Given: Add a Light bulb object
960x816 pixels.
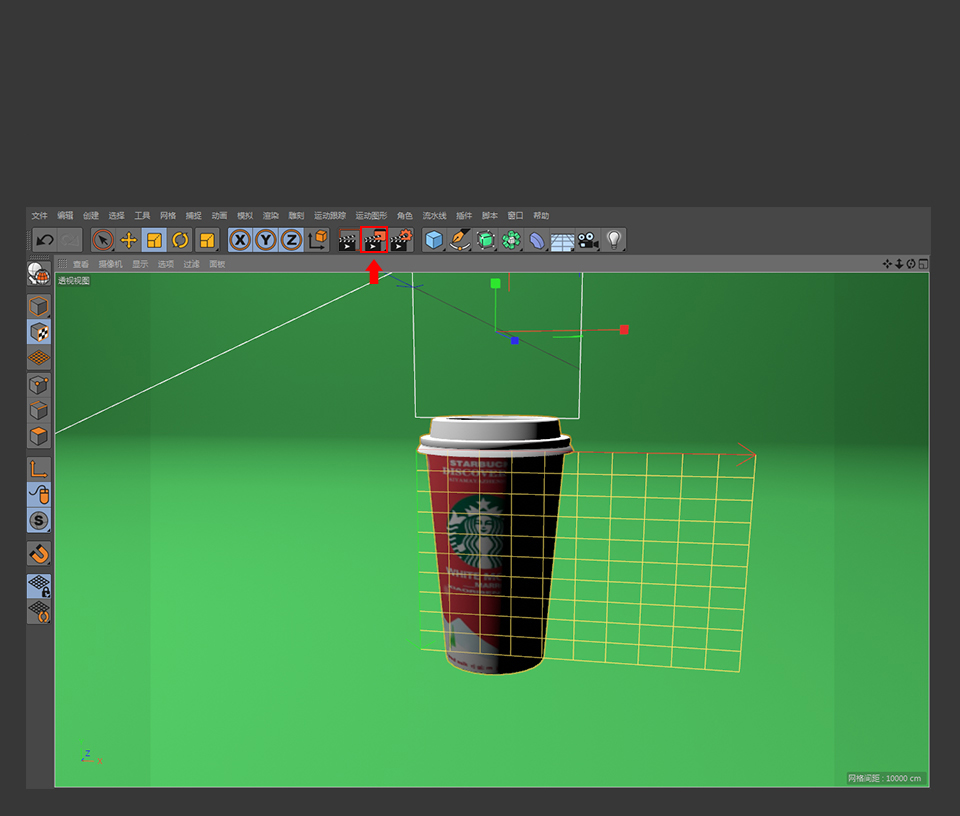Looking at the screenshot, I should click(x=614, y=240).
